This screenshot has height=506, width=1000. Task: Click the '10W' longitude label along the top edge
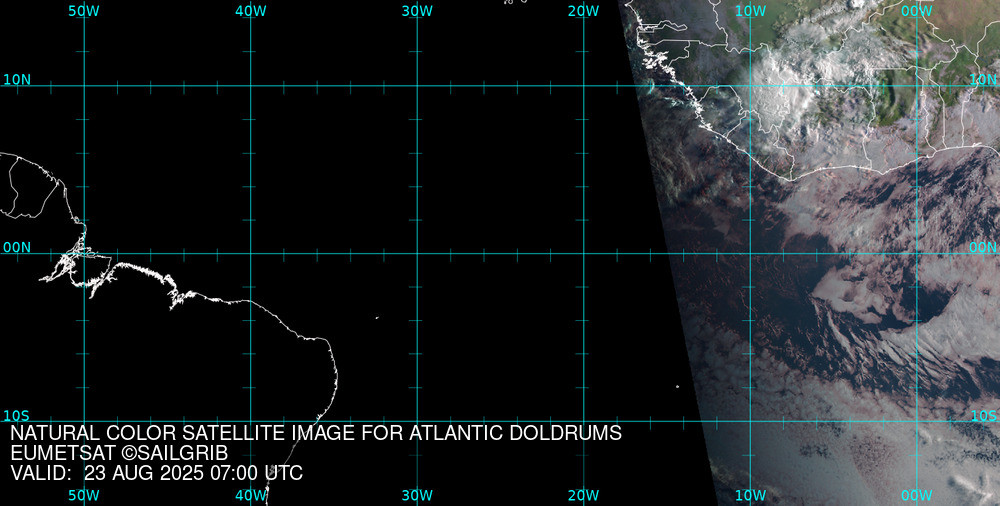(x=751, y=11)
